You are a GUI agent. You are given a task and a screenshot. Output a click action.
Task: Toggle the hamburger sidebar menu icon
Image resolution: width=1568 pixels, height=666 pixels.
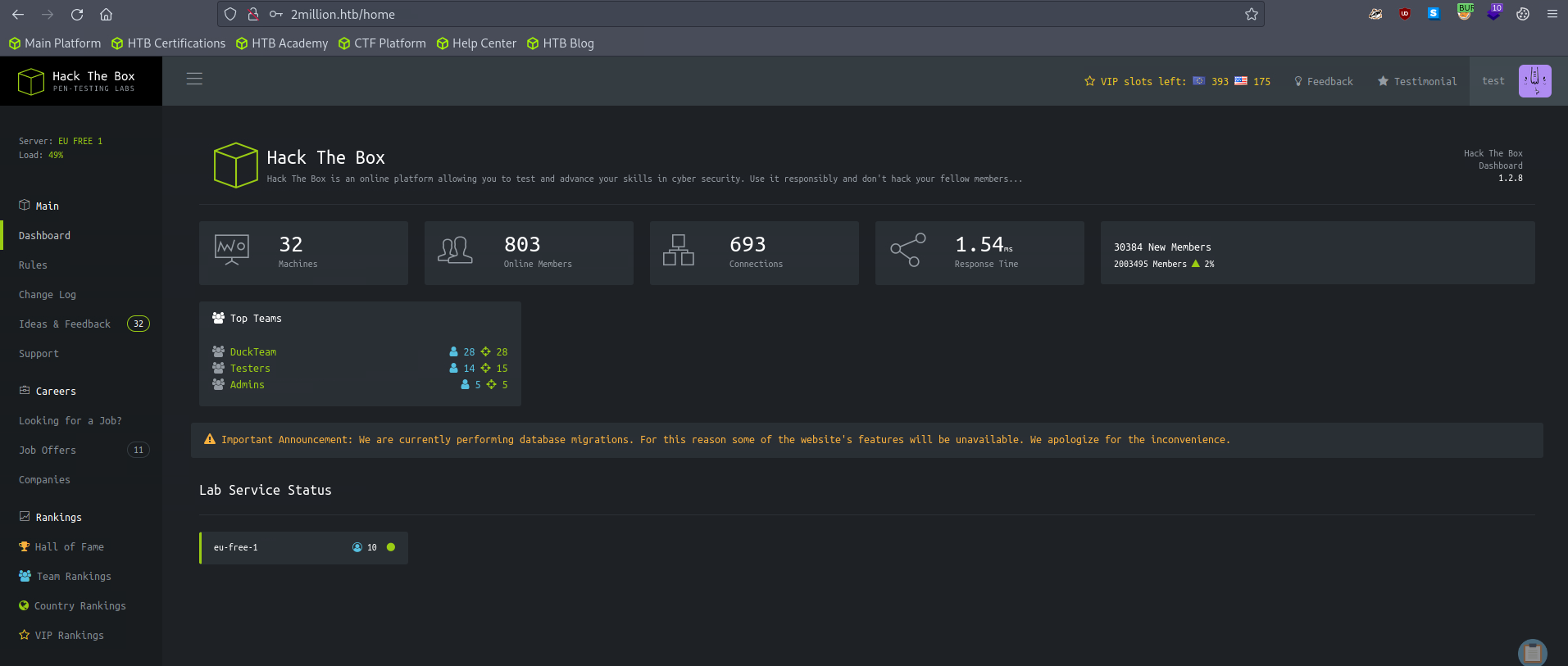click(194, 79)
